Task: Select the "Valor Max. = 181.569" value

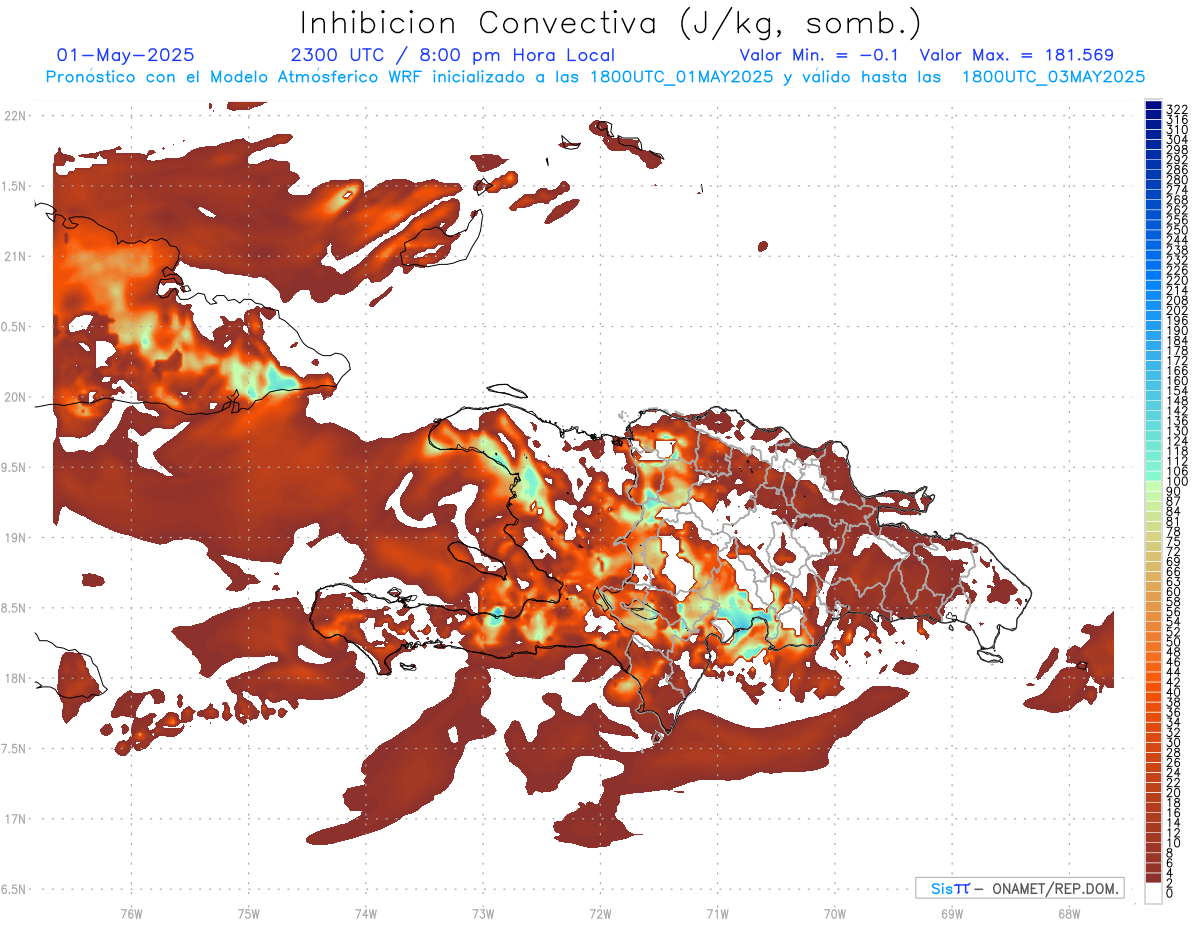Action: [1016, 55]
